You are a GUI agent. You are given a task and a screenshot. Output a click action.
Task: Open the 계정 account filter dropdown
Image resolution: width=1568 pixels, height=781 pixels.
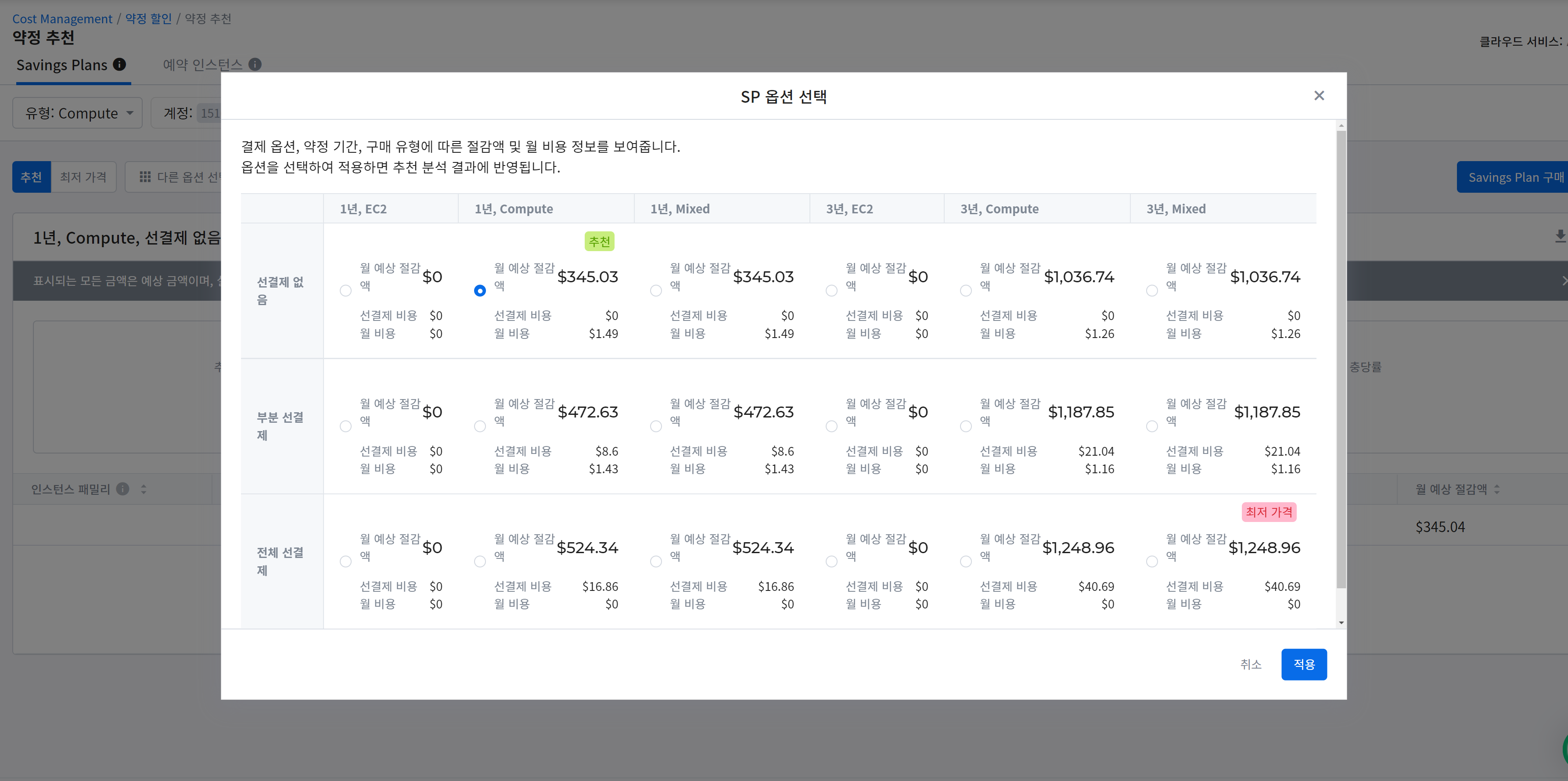189,113
